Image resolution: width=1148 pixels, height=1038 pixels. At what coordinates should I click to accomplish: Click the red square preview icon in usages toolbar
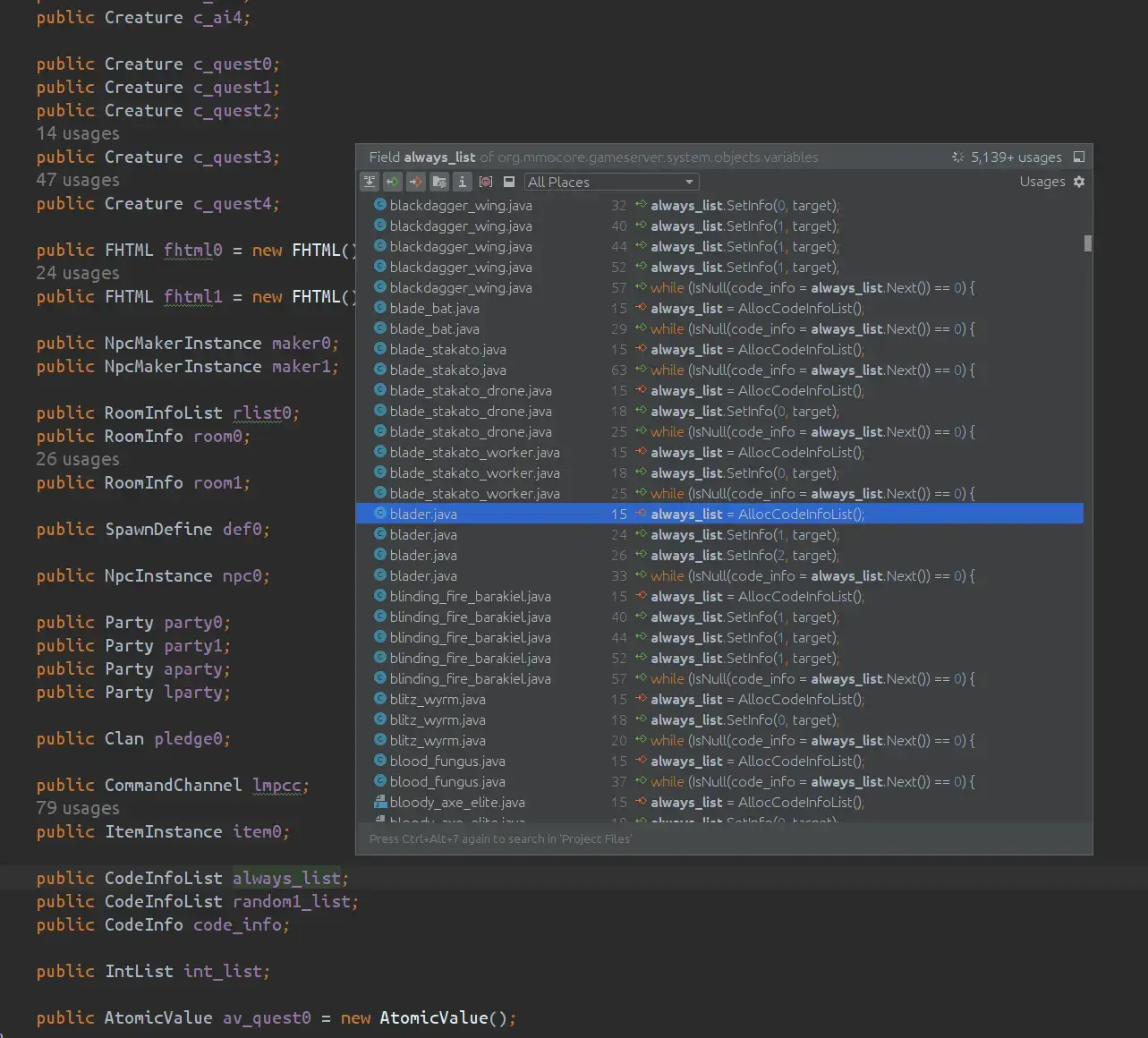point(486,182)
